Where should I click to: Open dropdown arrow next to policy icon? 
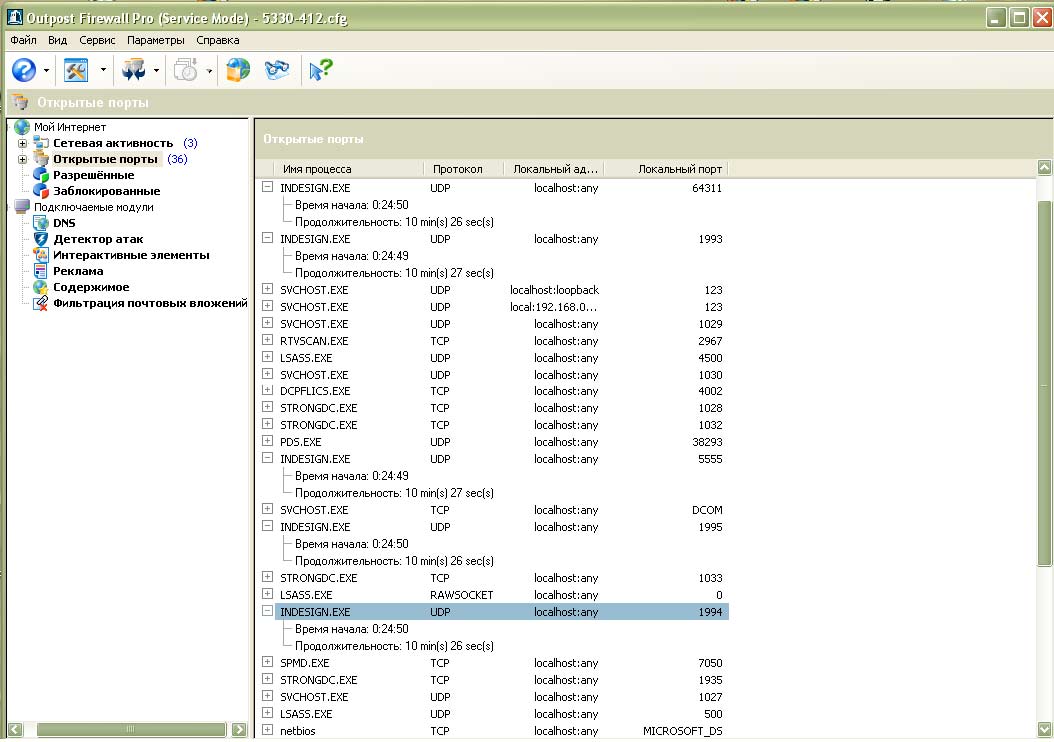(x=156, y=70)
